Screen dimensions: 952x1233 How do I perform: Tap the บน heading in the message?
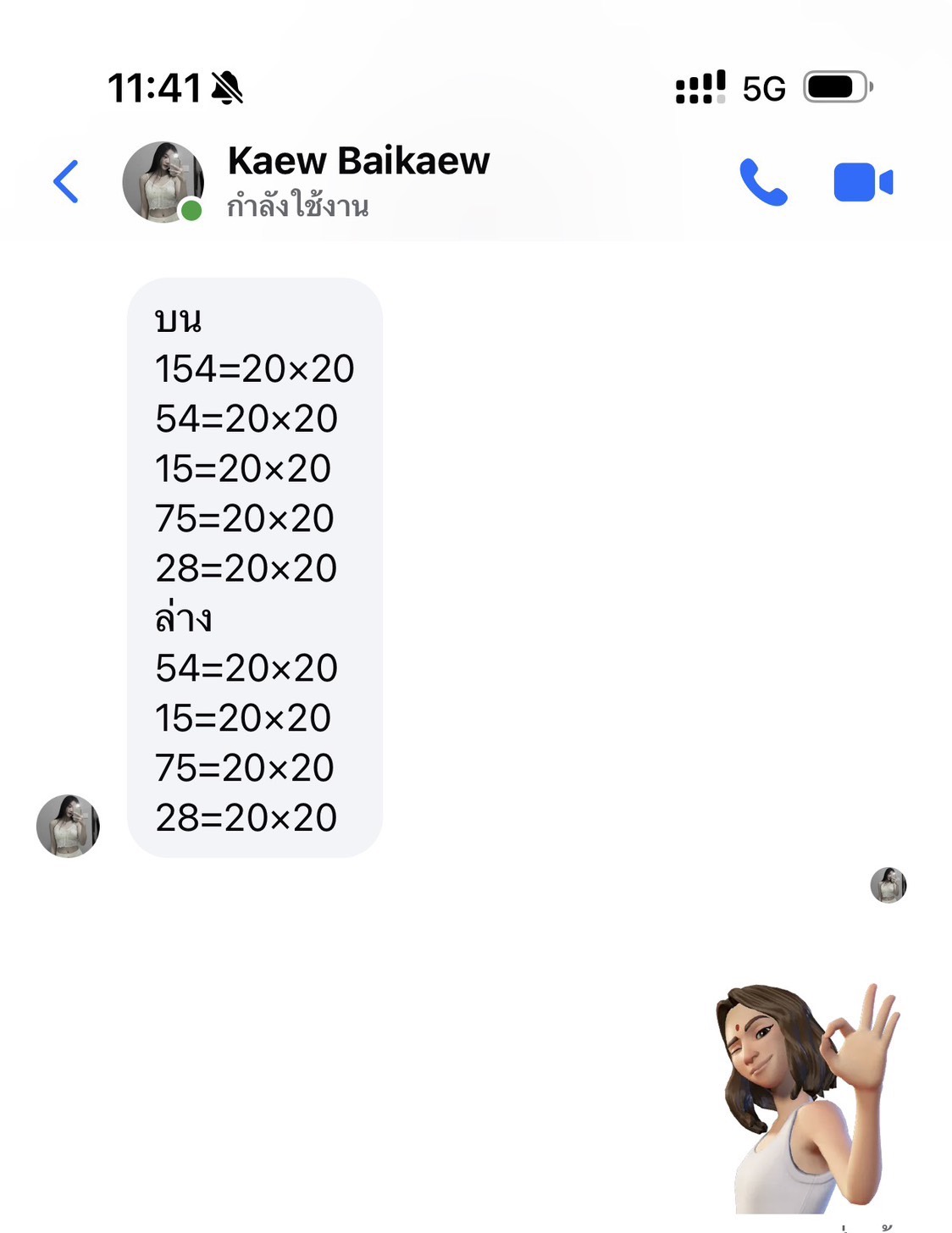(x=178, y=319)
